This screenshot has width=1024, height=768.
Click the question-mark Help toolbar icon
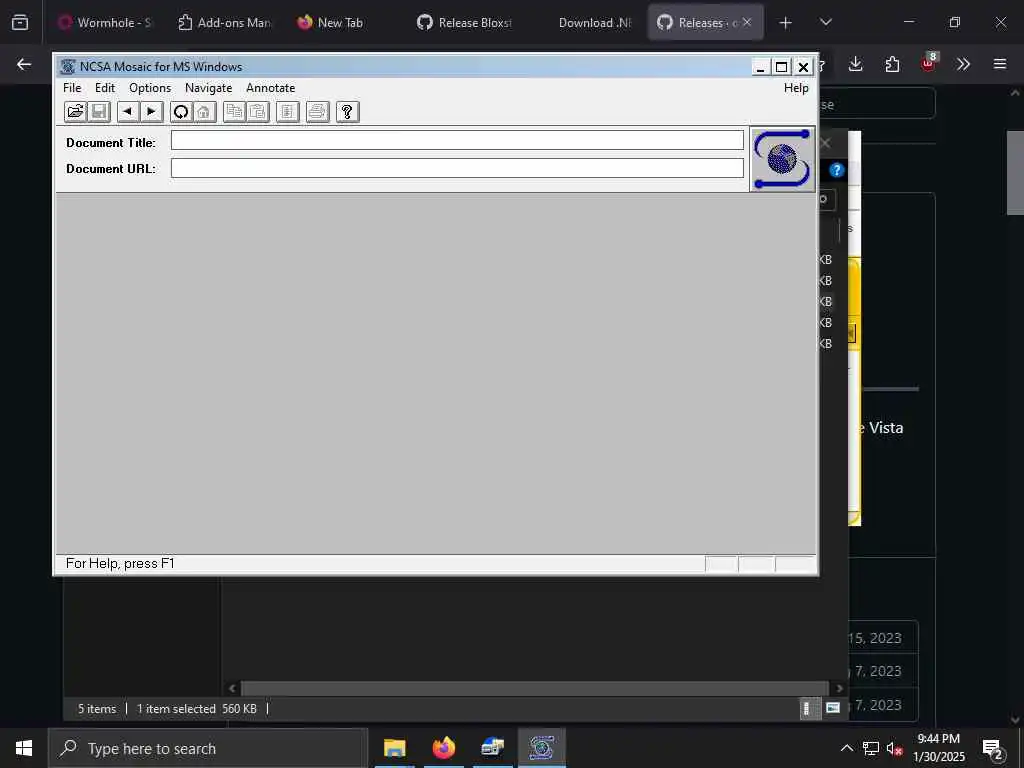[x=347, y=112]
